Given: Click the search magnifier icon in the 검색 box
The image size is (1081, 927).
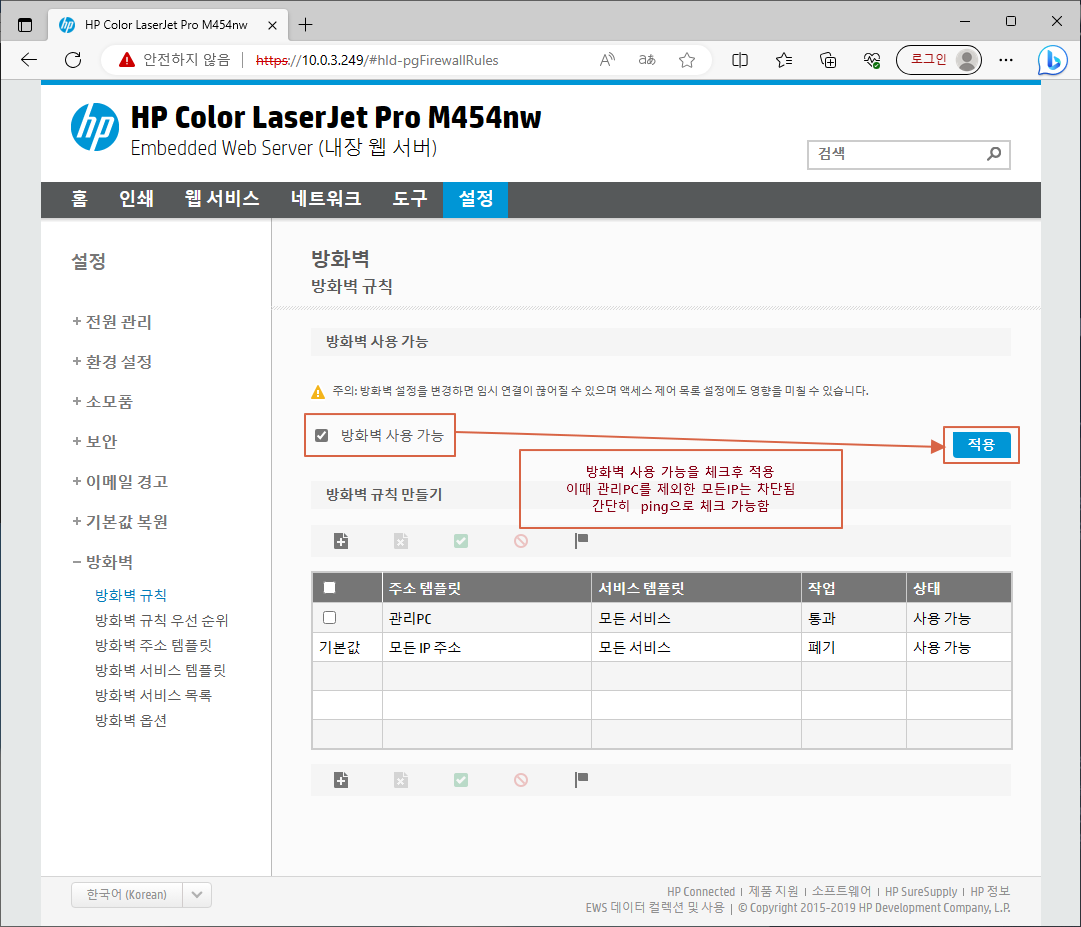Looking at the screenshot, I should [x=993, y=154].
